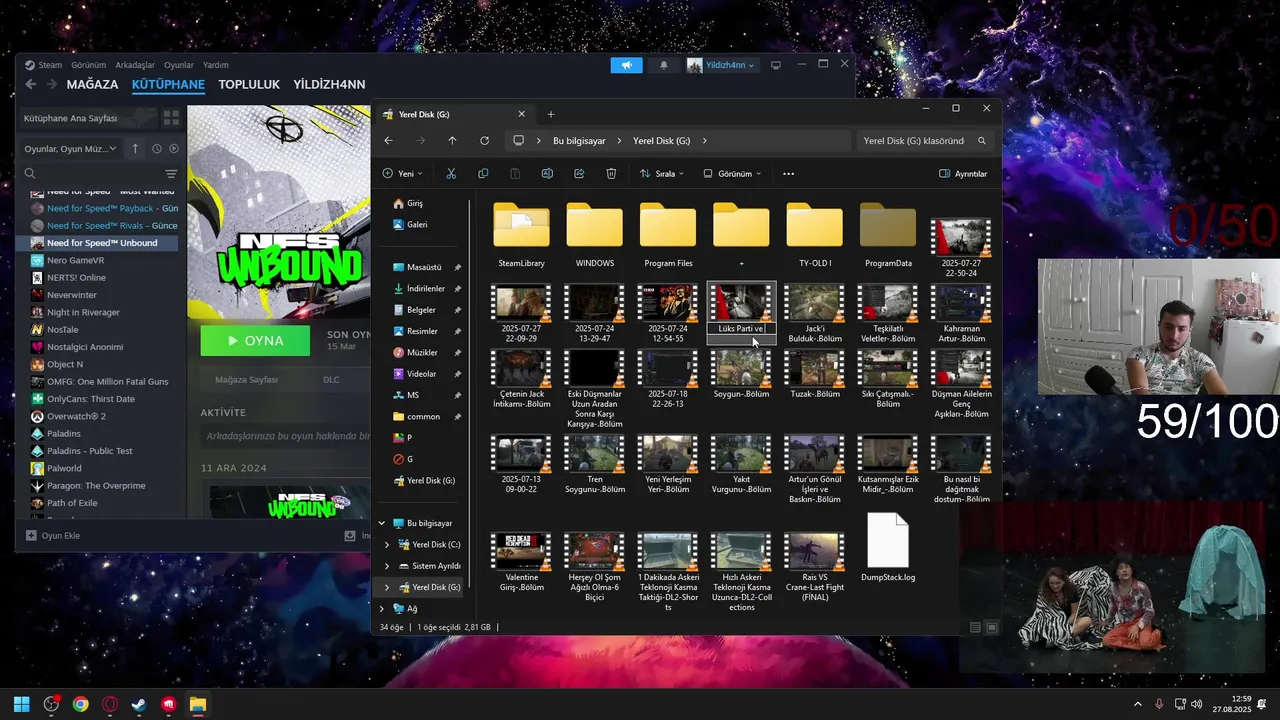Expand Sistem Ayrıldı in navigation tree
Viewport: 1280px width, 720px height.
click(x=387, y=566)
